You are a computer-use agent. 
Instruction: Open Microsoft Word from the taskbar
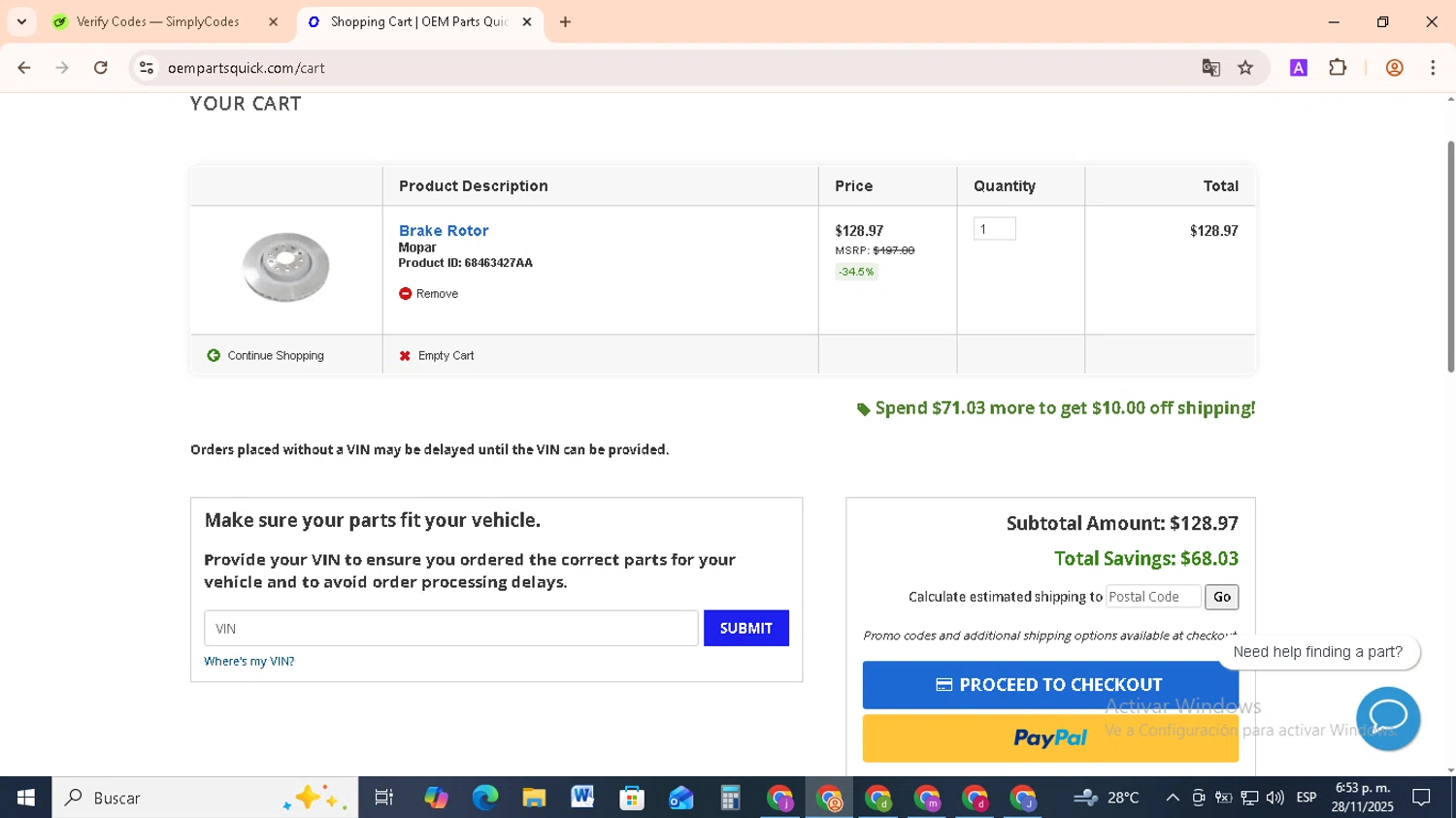(x=582, y=798)
